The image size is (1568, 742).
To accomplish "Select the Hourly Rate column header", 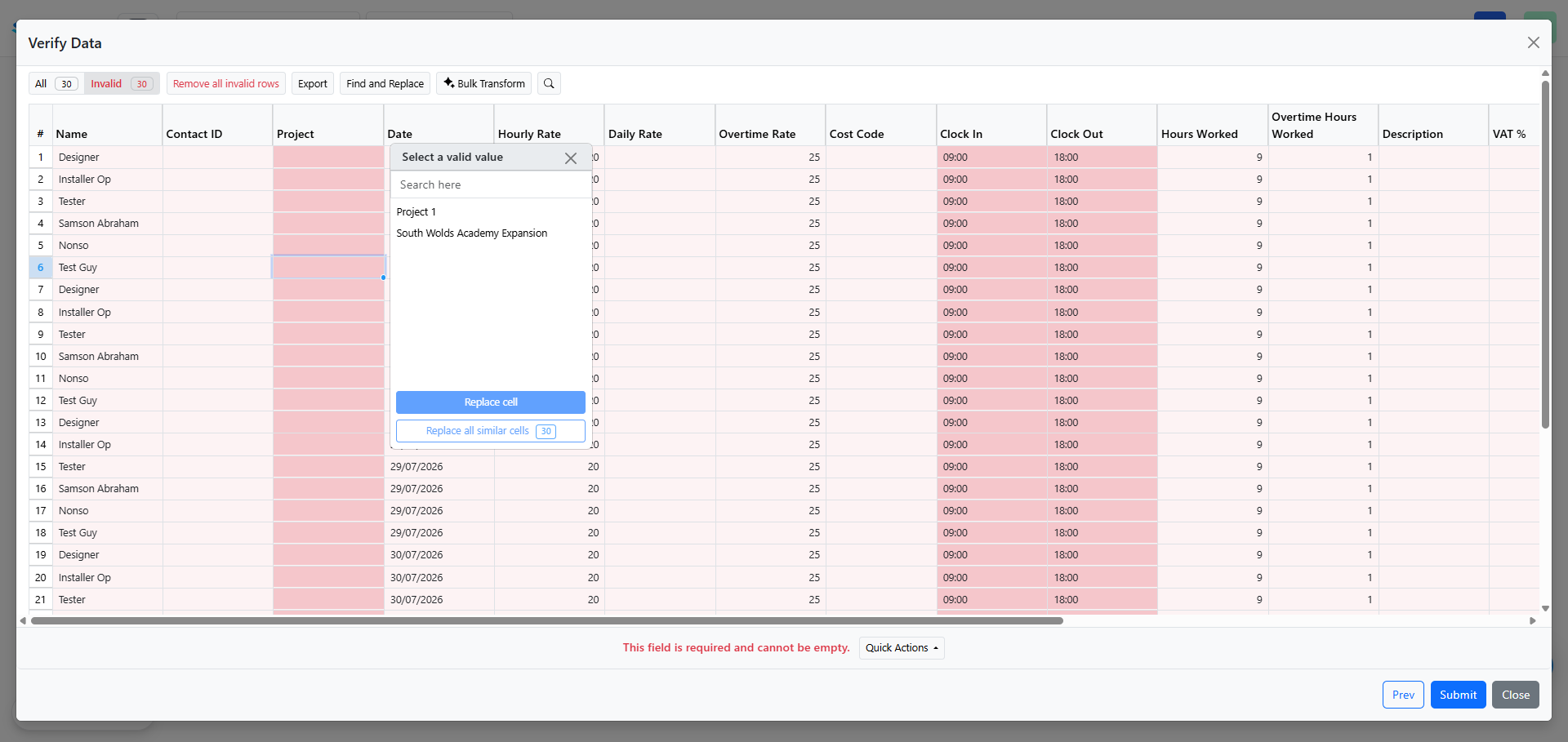I will [549, 126].
